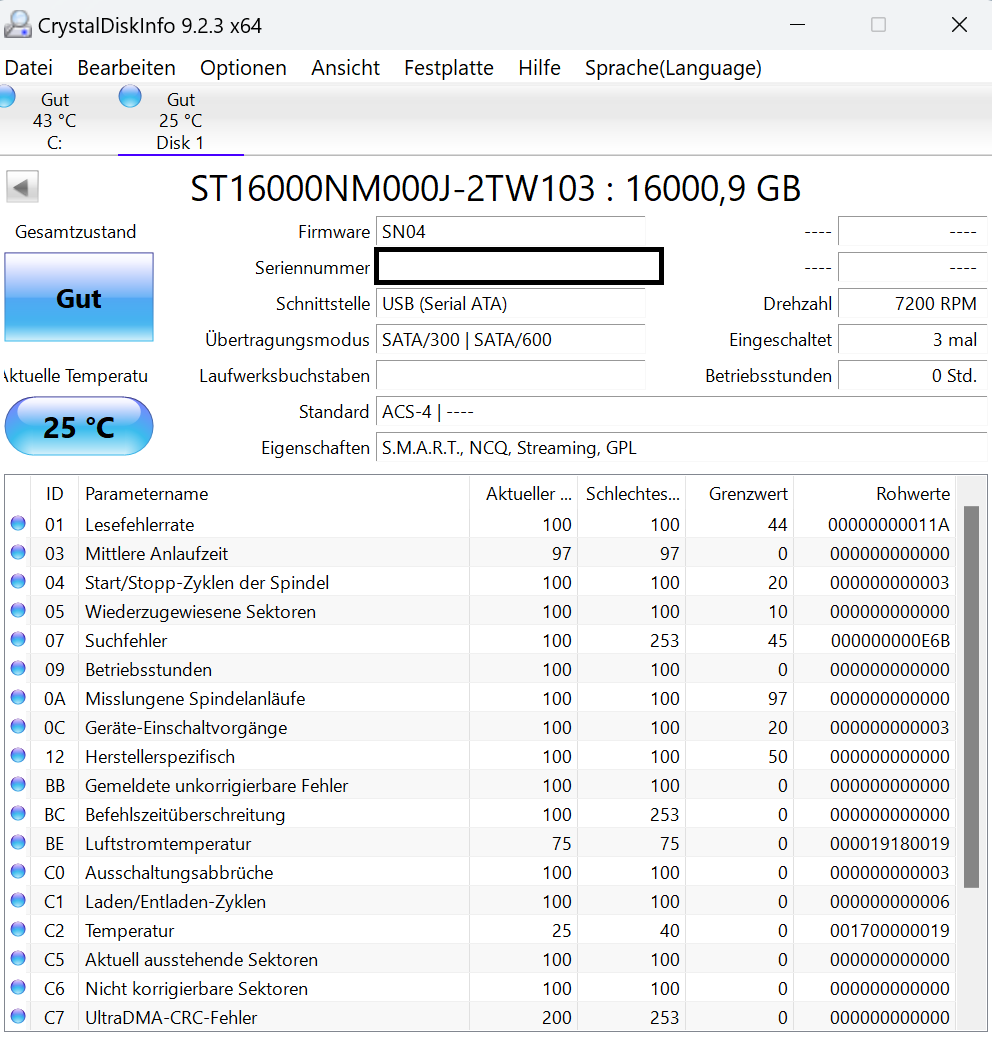Click the Firmware field showing SN04

(x=511, y=231)
